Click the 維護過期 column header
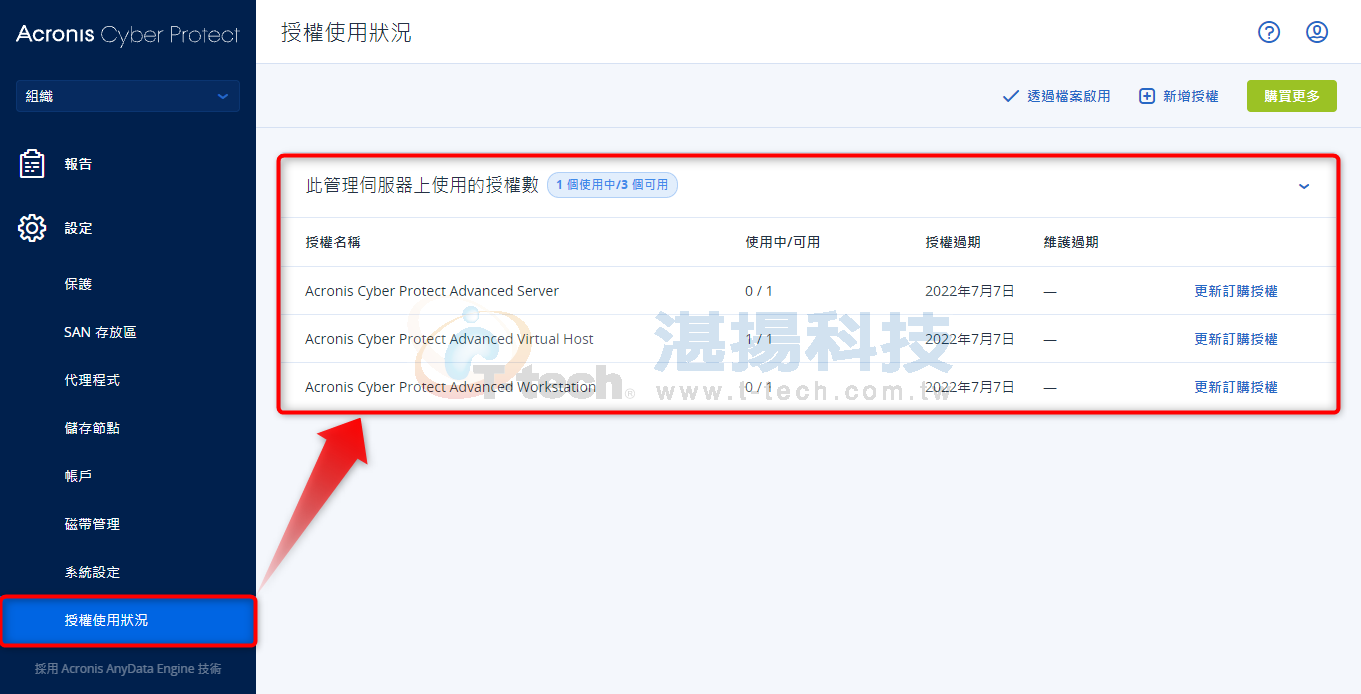Image resolution: width=1361 pixels, height=694 pixels. pyautogui.click(x=1071, y=242)
